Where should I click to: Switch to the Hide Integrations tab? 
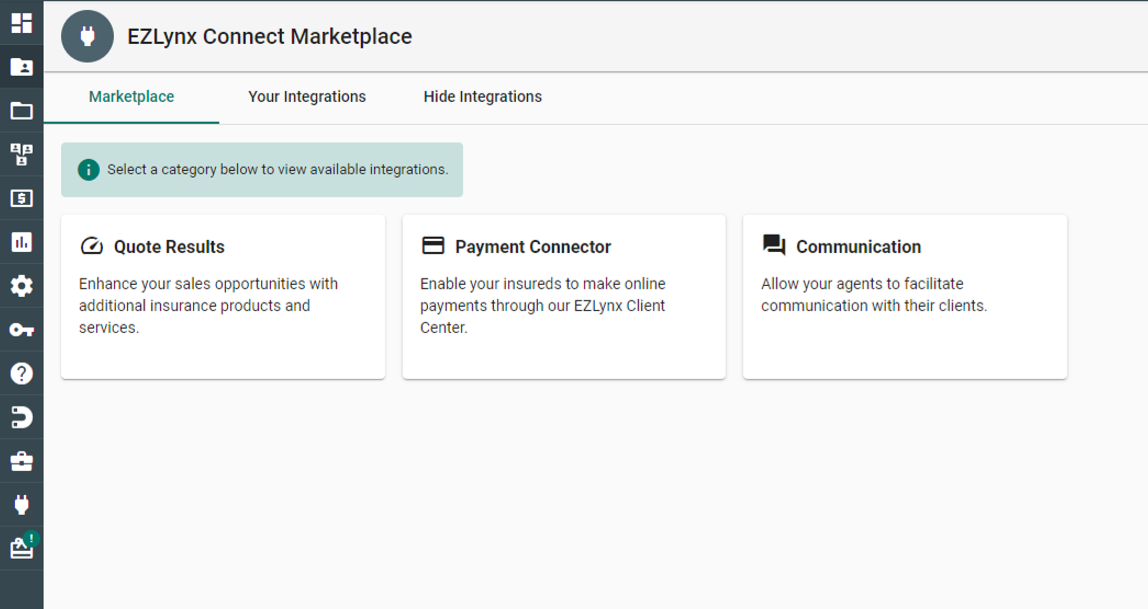point(482,97)
